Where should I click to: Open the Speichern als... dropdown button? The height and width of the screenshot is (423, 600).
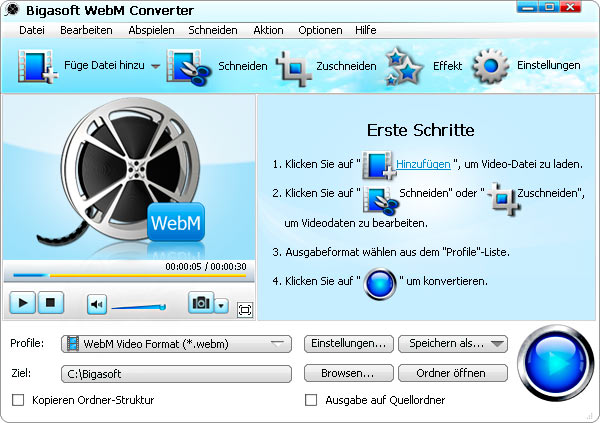(453, 343)
